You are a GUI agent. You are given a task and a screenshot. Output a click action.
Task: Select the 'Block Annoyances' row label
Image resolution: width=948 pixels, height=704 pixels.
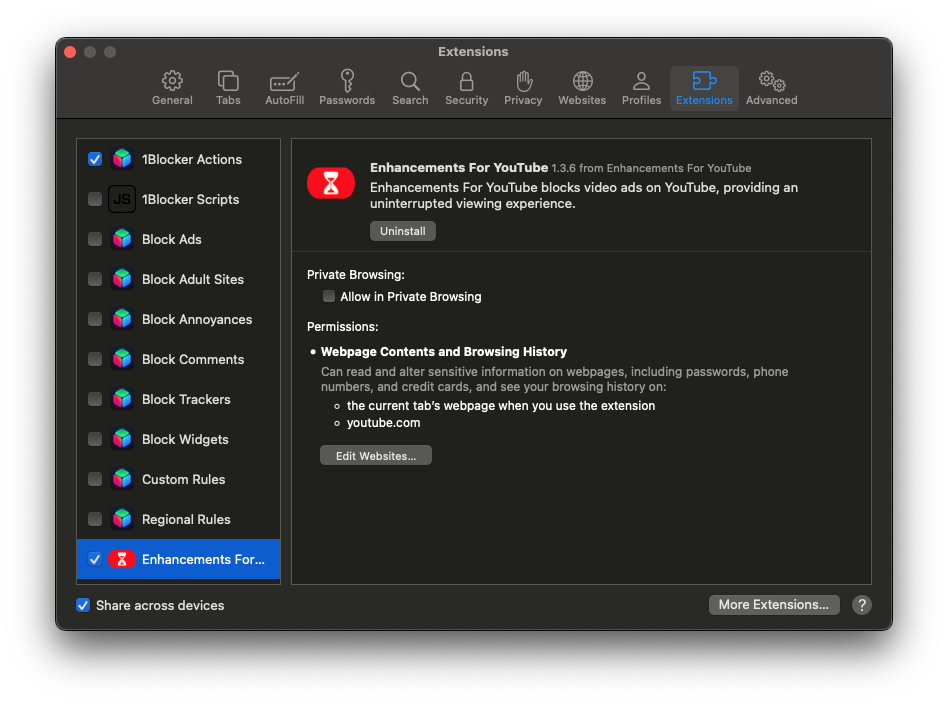tap(197, 319)
